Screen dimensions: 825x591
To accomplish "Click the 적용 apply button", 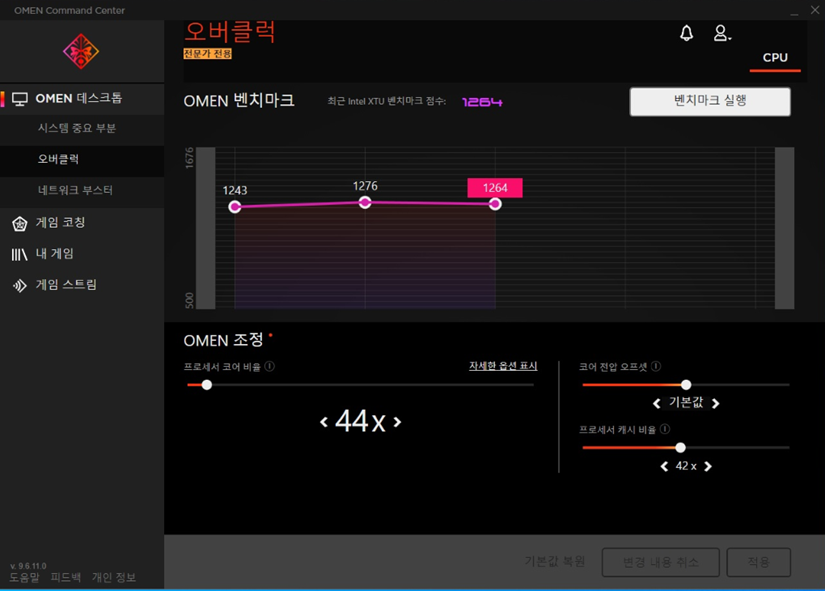I will click(758, 562).
